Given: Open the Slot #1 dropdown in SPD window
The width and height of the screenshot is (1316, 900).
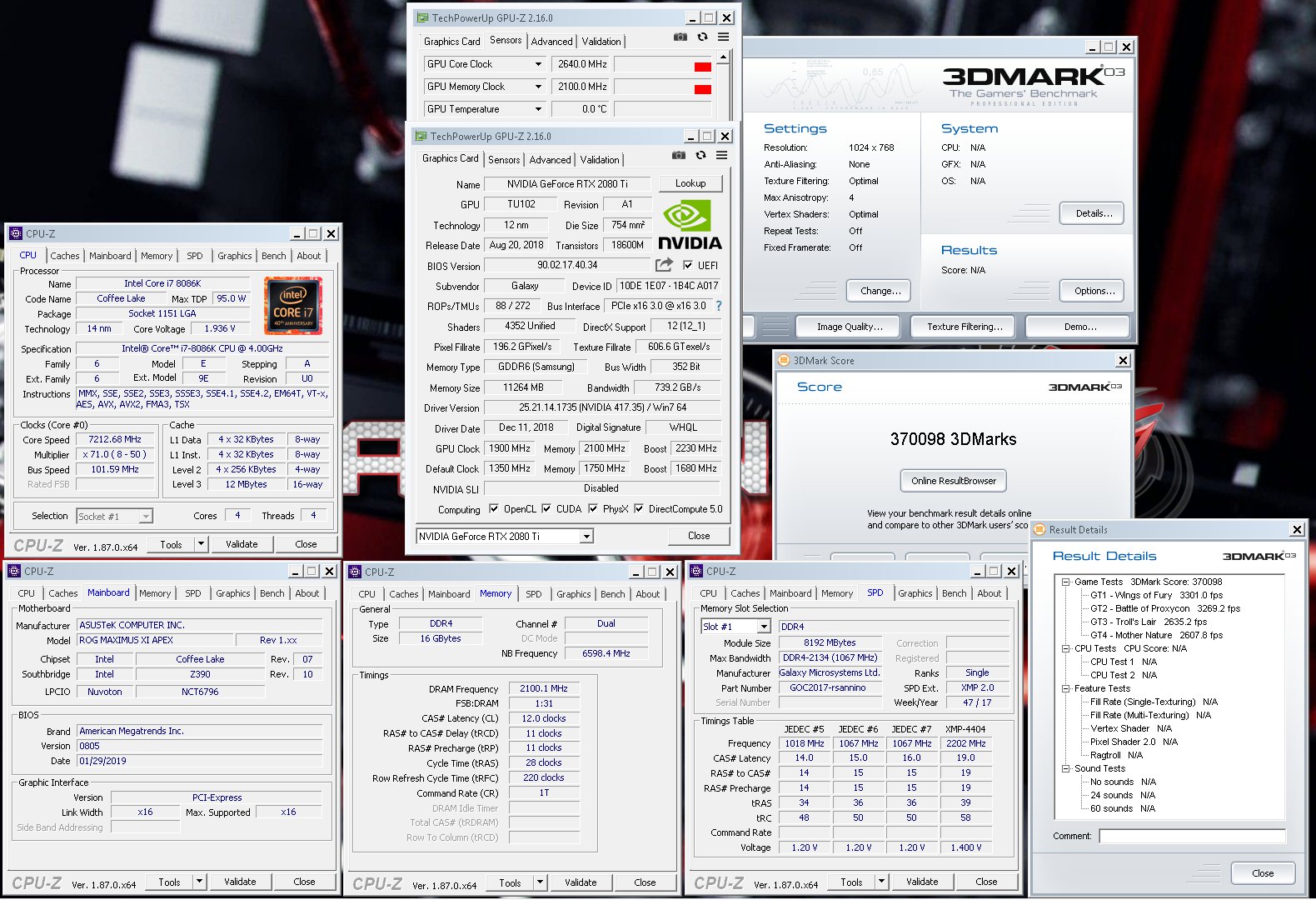Looking at the screenshot, I should click(x=764, y=627).
